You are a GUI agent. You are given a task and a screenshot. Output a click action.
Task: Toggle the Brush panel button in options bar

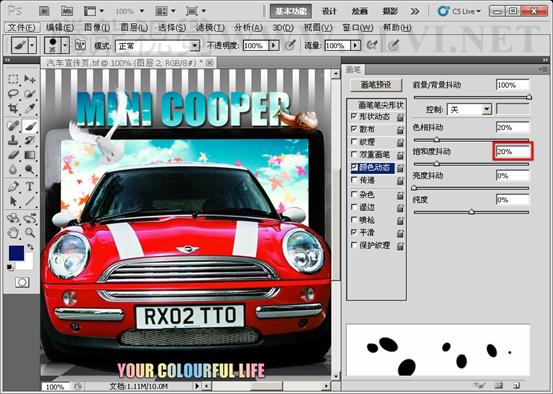(x=80, y=45)
